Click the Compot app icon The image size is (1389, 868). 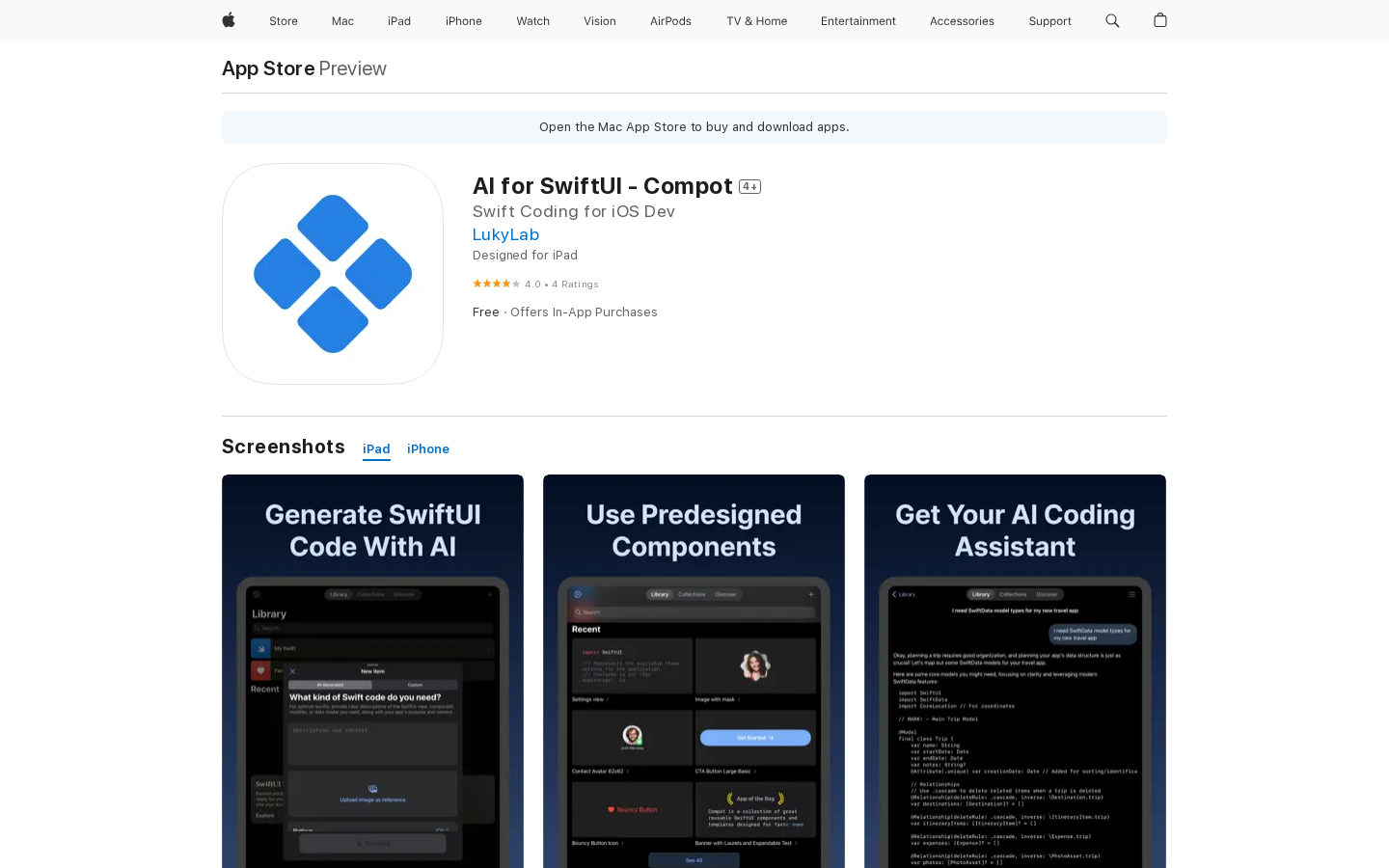click(333, 274)
